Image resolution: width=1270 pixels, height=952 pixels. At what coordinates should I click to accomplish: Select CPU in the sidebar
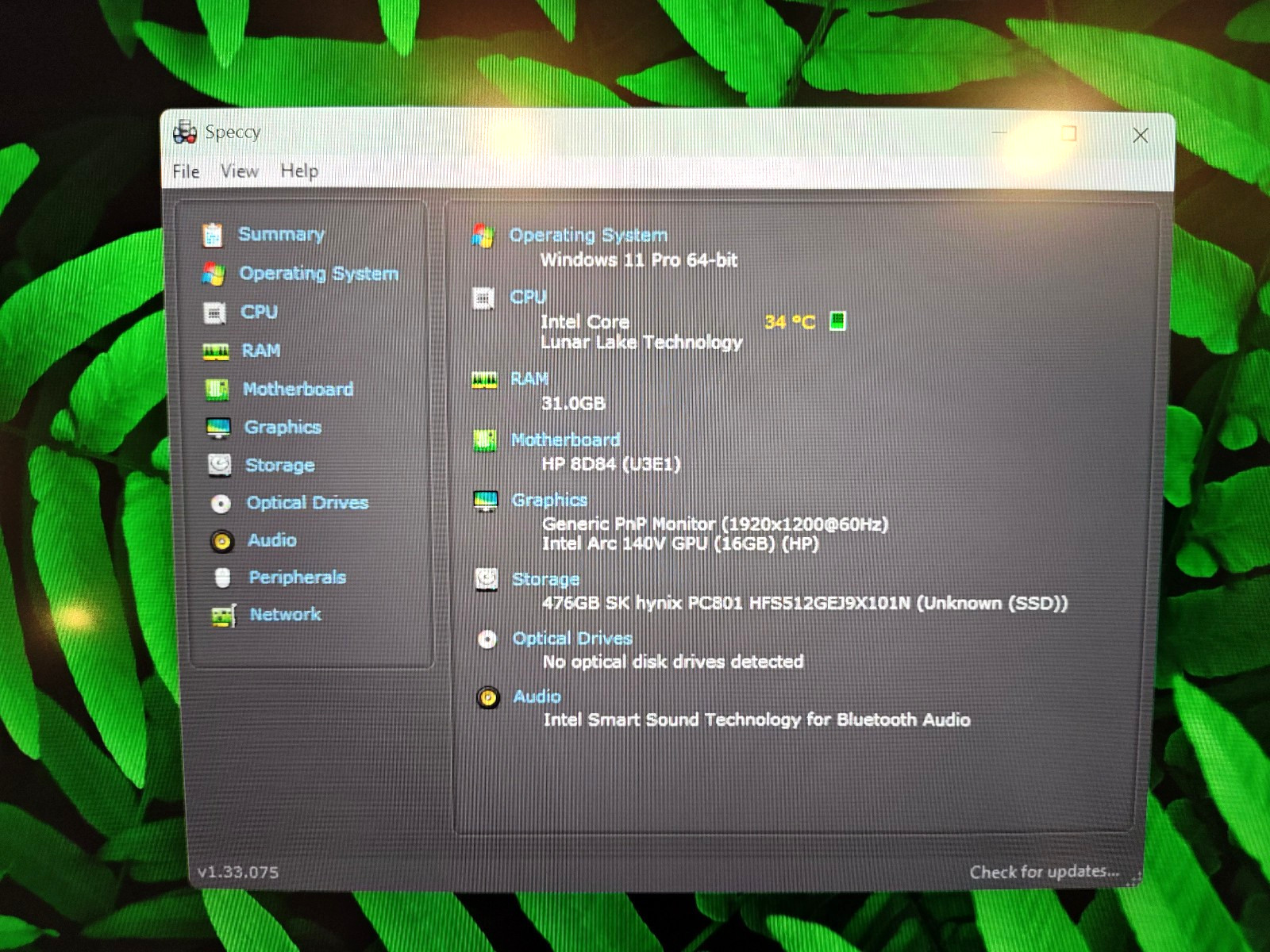[x=259, y=312]
